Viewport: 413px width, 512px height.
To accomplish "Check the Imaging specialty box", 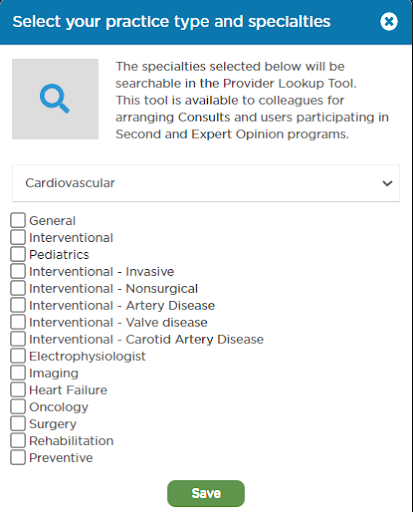I will [x=18, y=373].
